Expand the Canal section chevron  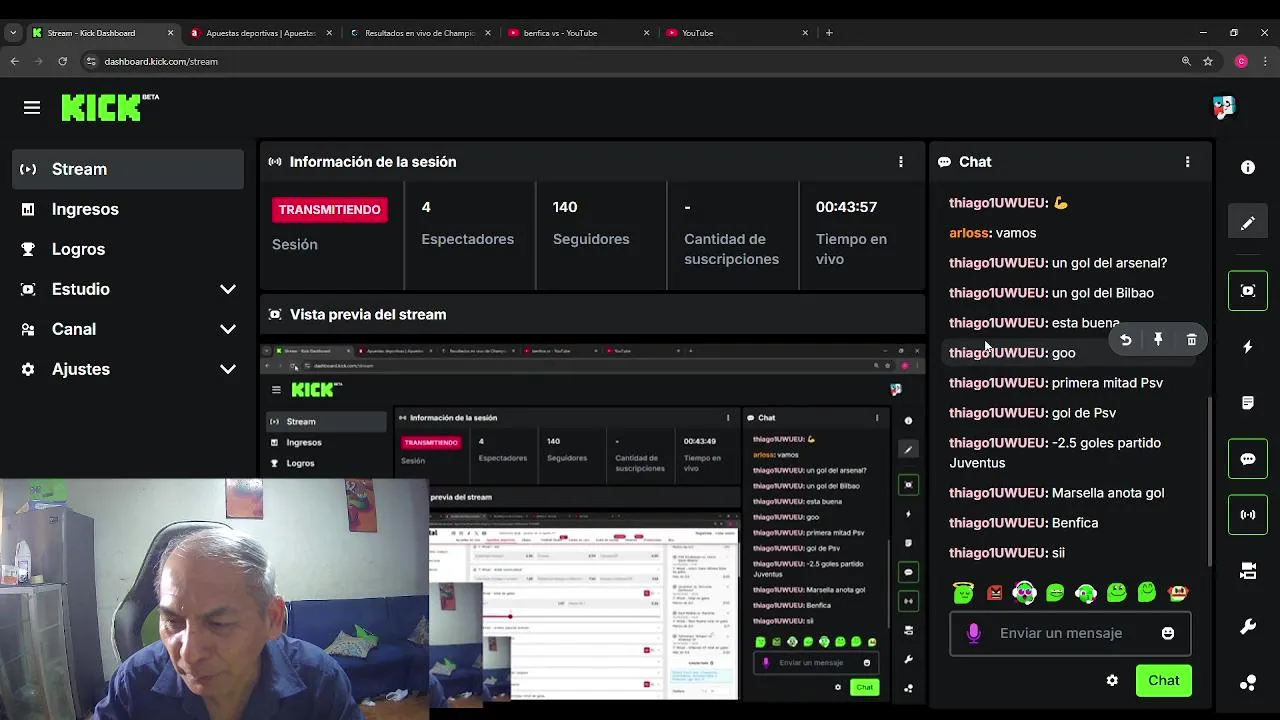tap(228, 329)
